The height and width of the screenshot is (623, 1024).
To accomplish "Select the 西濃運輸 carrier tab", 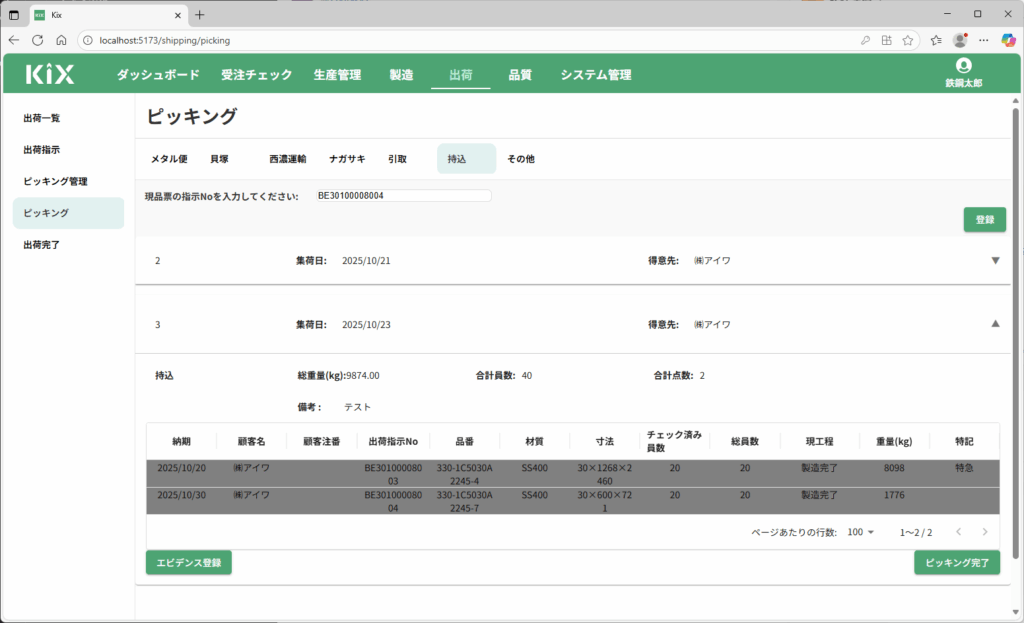I will point(287,159).
